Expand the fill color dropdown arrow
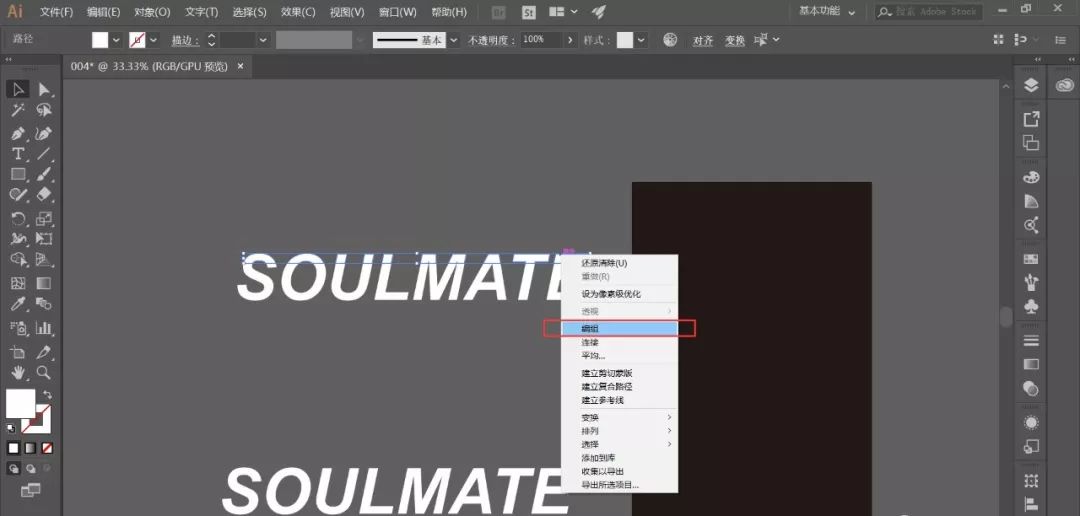Viewport: 1080px width, 516px height. coord(116,40)
